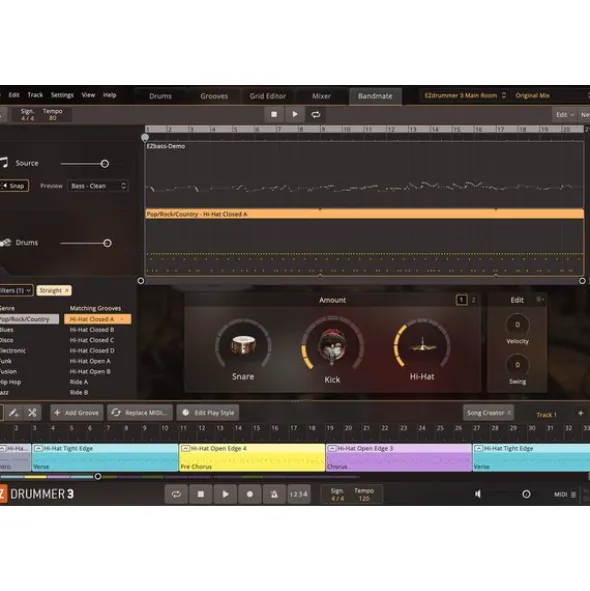The height and width of the screenshot is (591, 590).
Task: Open the View menu
Action: pos(88,95)
